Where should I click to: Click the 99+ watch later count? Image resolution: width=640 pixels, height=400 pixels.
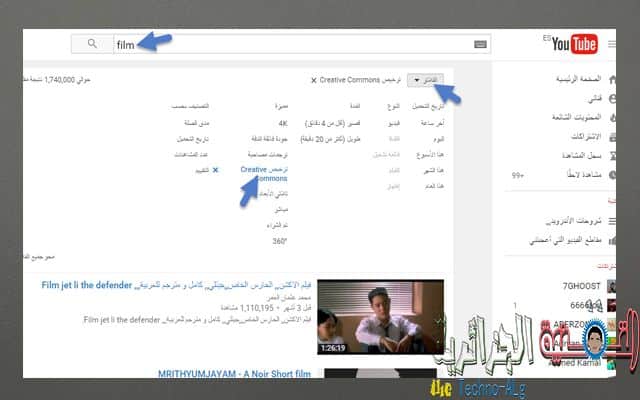pyautogui.click(x=518, y=175)
